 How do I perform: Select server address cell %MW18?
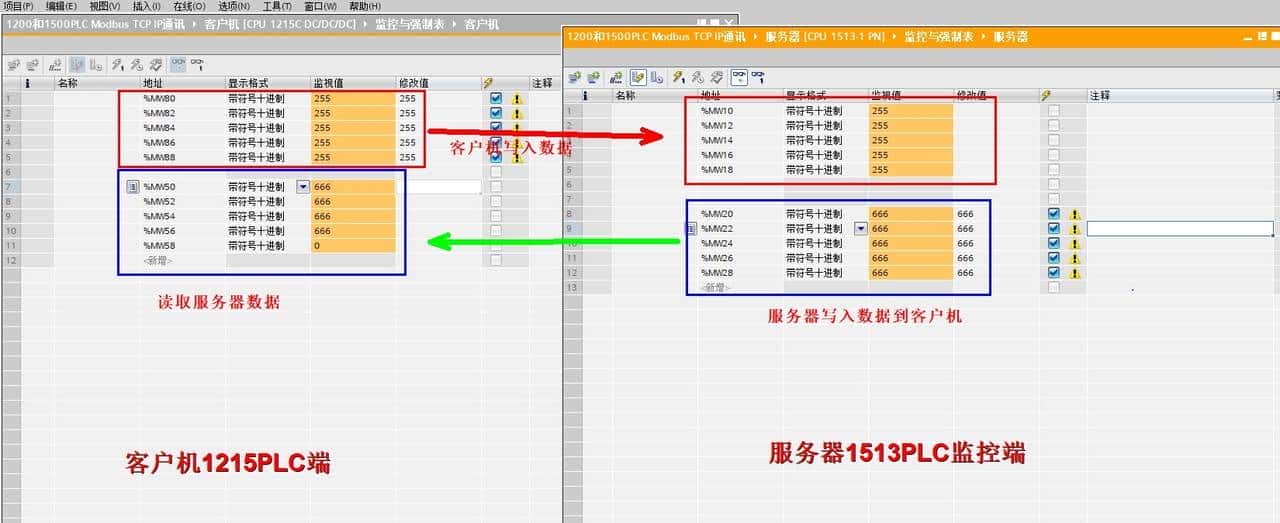[x=717, y=169]
